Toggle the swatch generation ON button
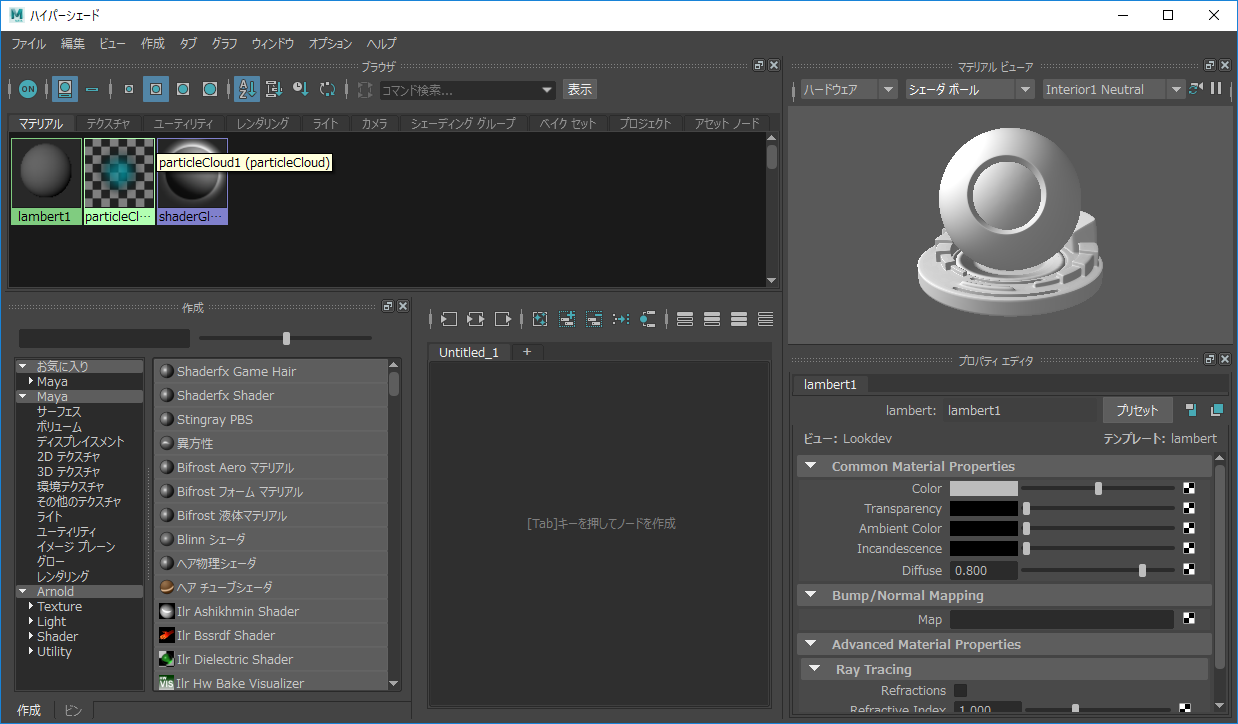1238x724 pixels. pyautogui.click(x=28, y=89)
